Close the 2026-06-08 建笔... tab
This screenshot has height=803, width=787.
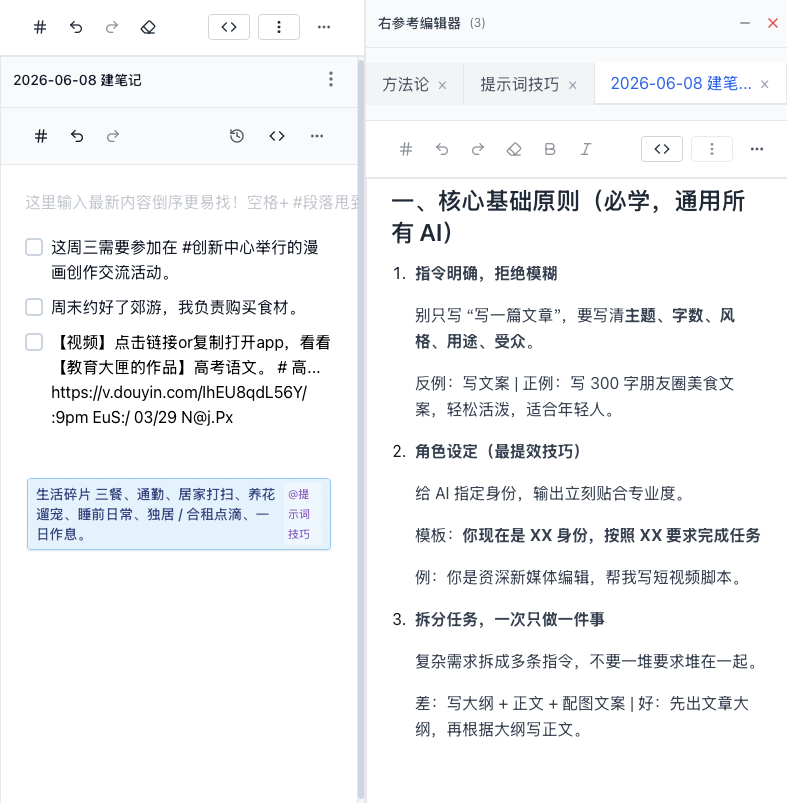[x=764, y=84]
